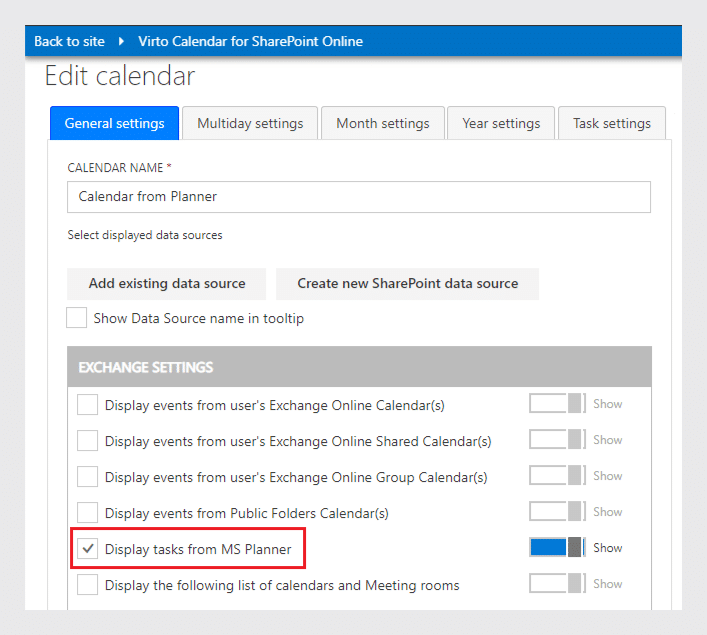Click Add existing data source button
Screen dimensions: 707x635
tap(167, 284)
